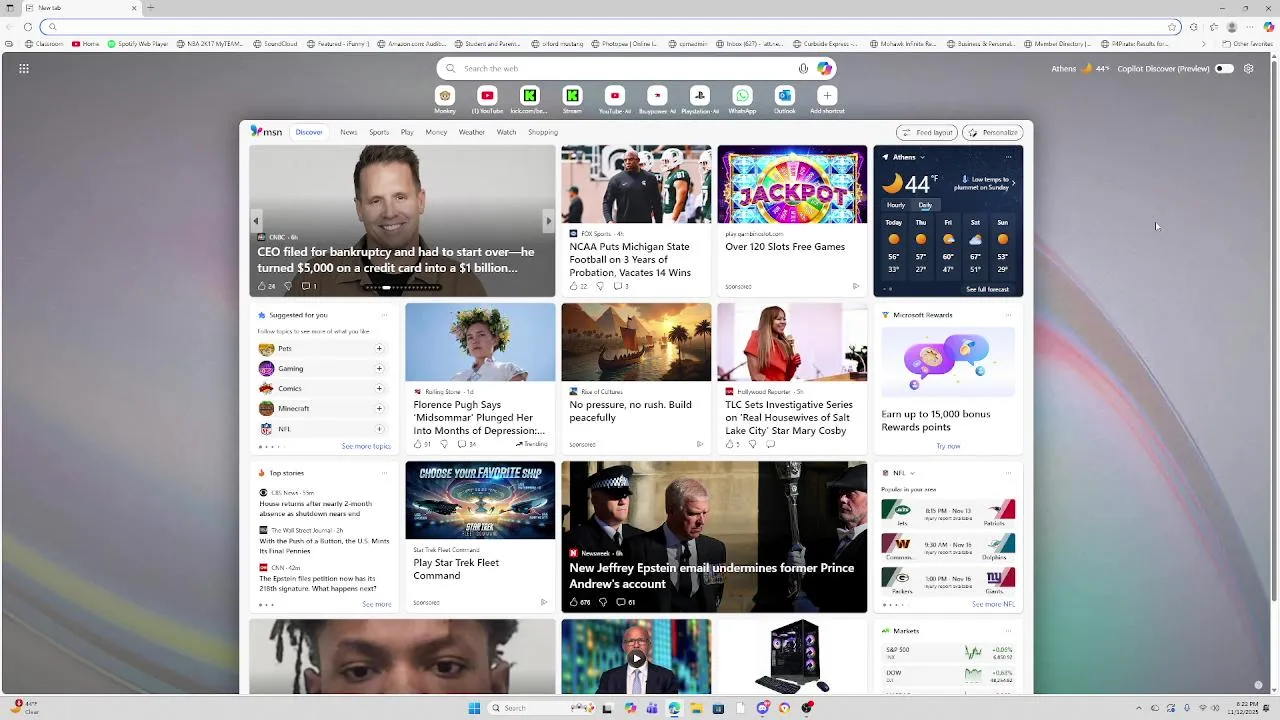This screenshot has height=720, width=1280.
Task: Show previous featured story arrow
Action: 256,221
